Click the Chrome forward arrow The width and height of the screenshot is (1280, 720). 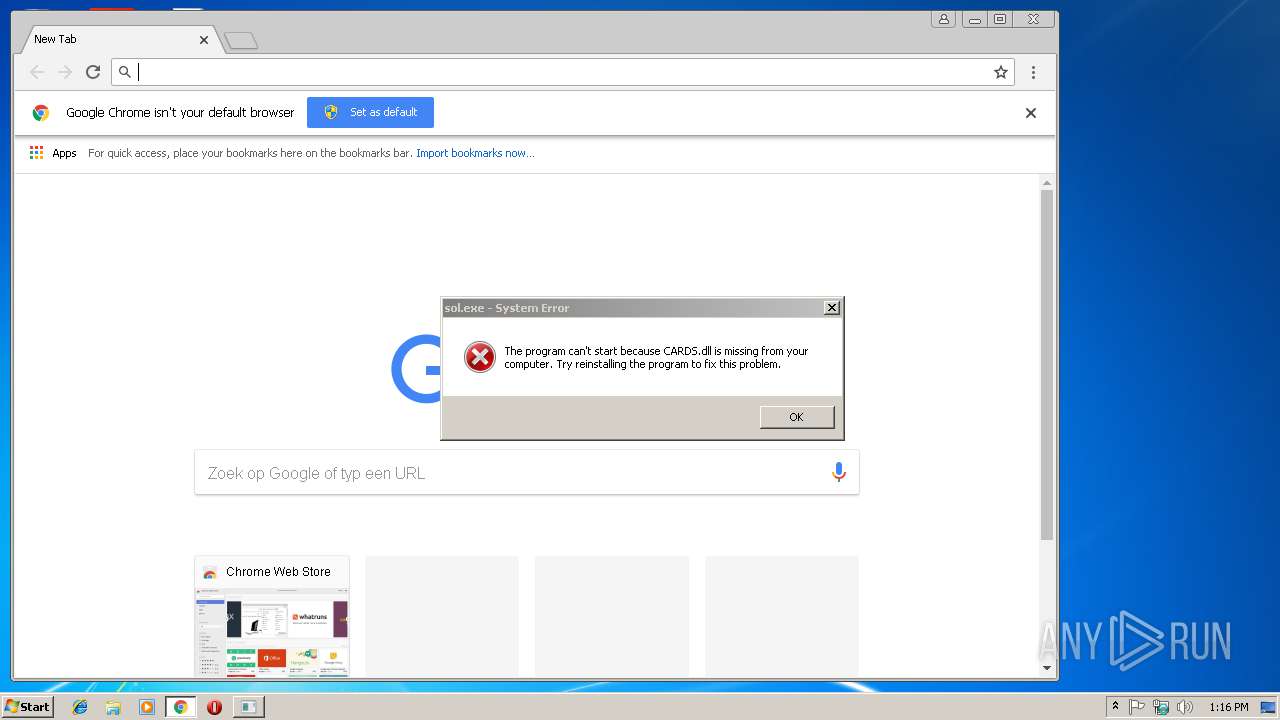click(x=65, y=72)
